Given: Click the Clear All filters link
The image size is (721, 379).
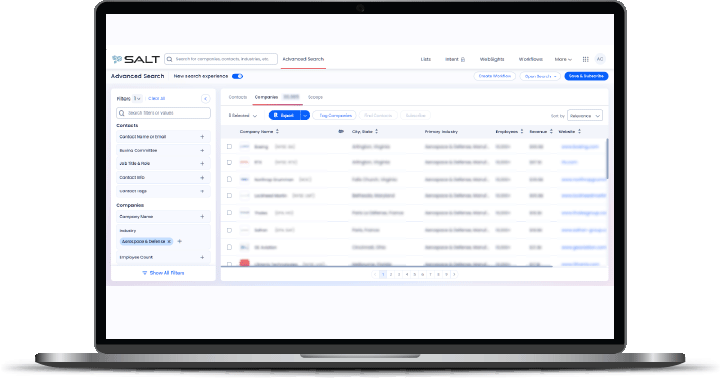Looking at the screenshot, I should (x=156, y=99).
